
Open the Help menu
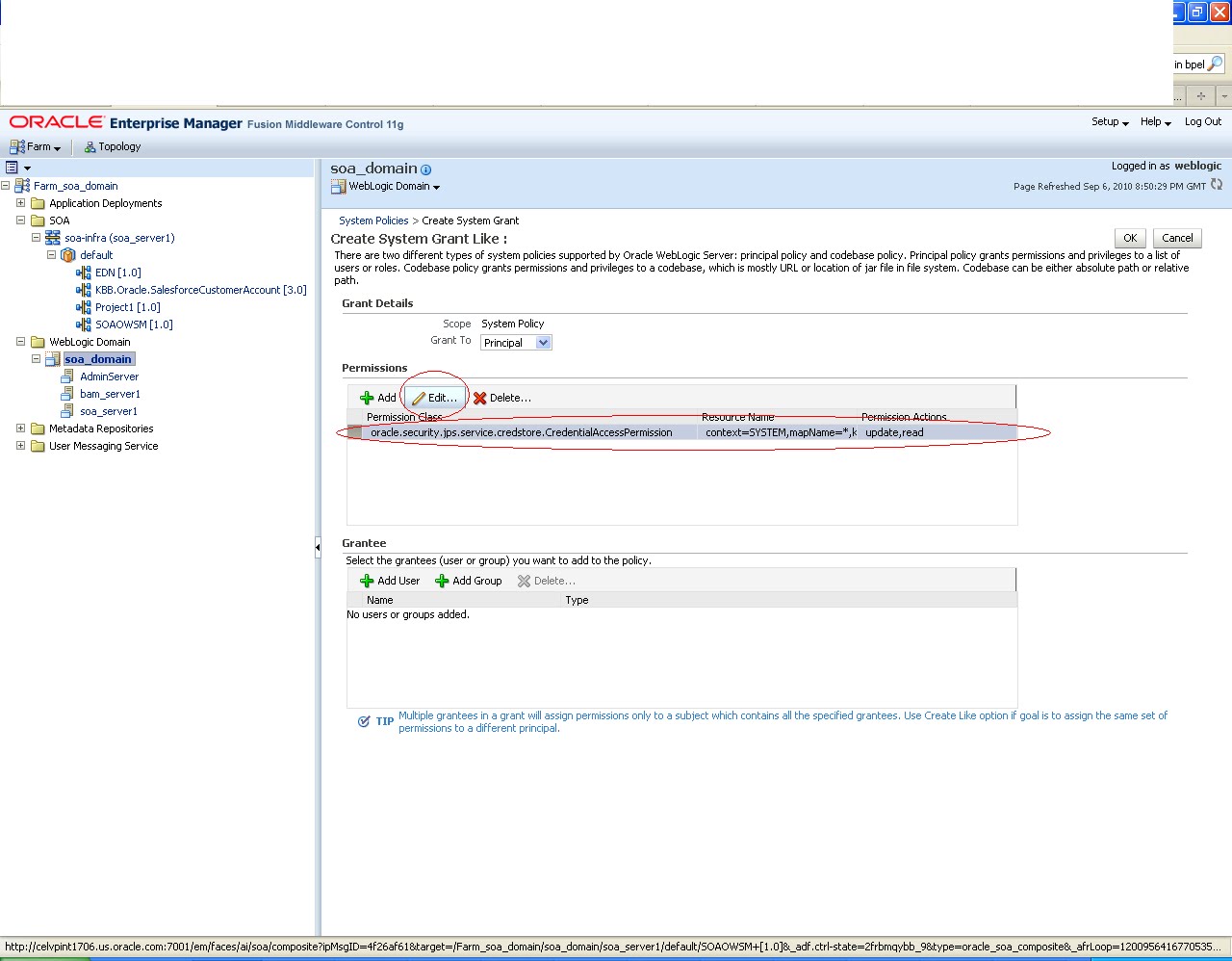[1151, 122]
